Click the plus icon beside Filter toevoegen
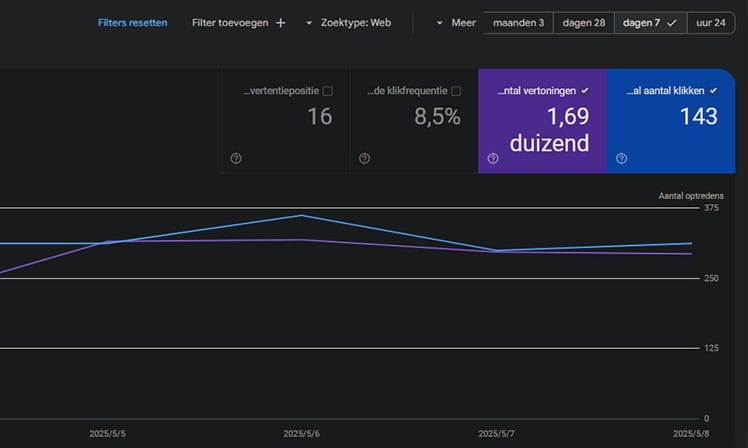The width and height of the screenshot is (748, 448). (x=281, y=23)
